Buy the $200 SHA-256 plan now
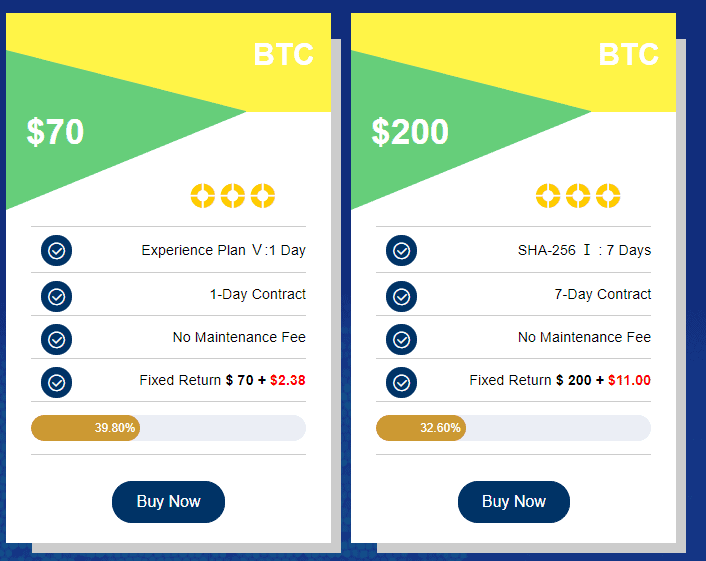 coord(514,502)
